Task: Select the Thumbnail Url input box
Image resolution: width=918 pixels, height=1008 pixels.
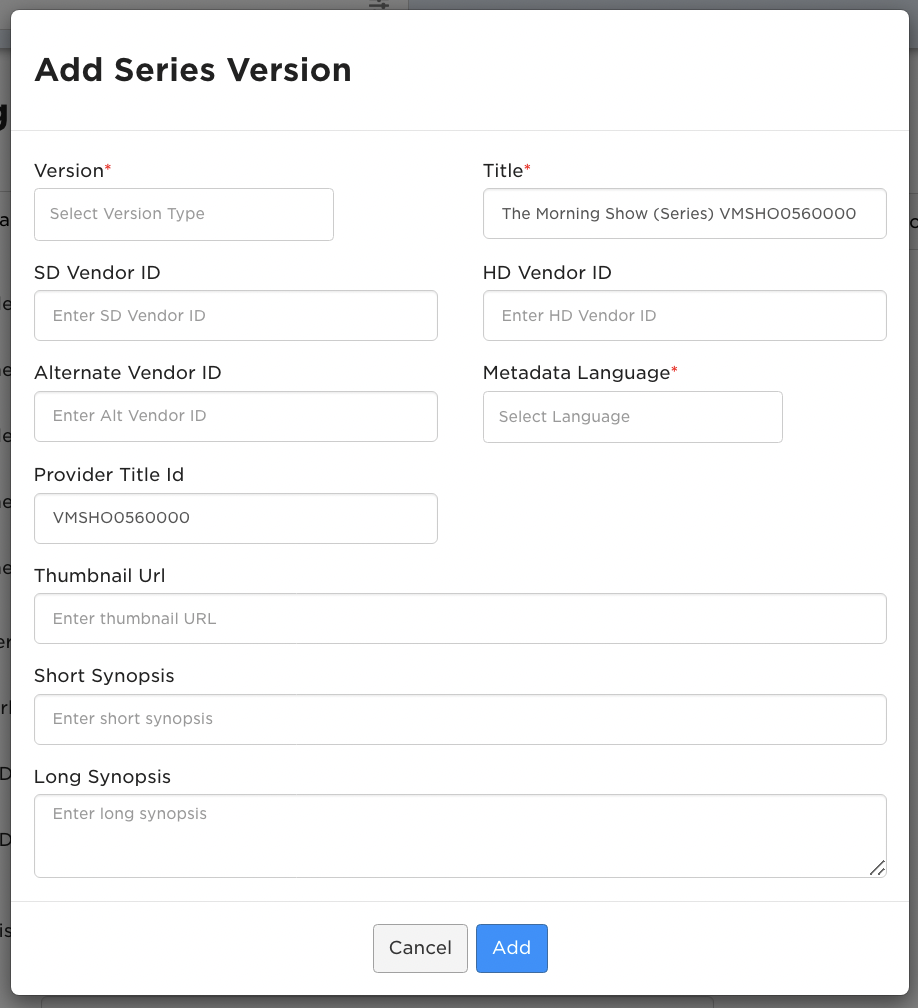Action: click(460, 618)
